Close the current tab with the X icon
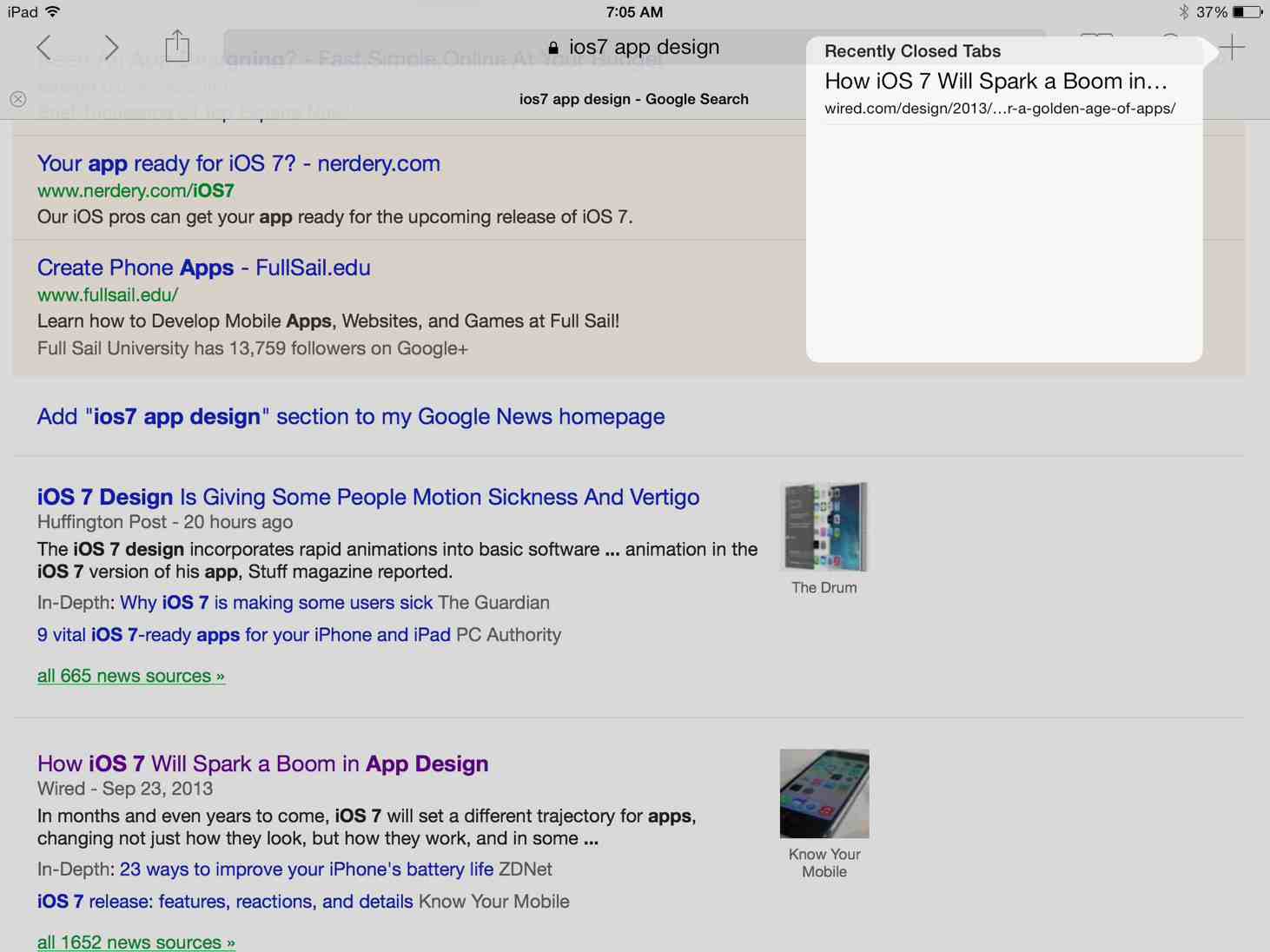The image size is (1270, 952). 17,99
